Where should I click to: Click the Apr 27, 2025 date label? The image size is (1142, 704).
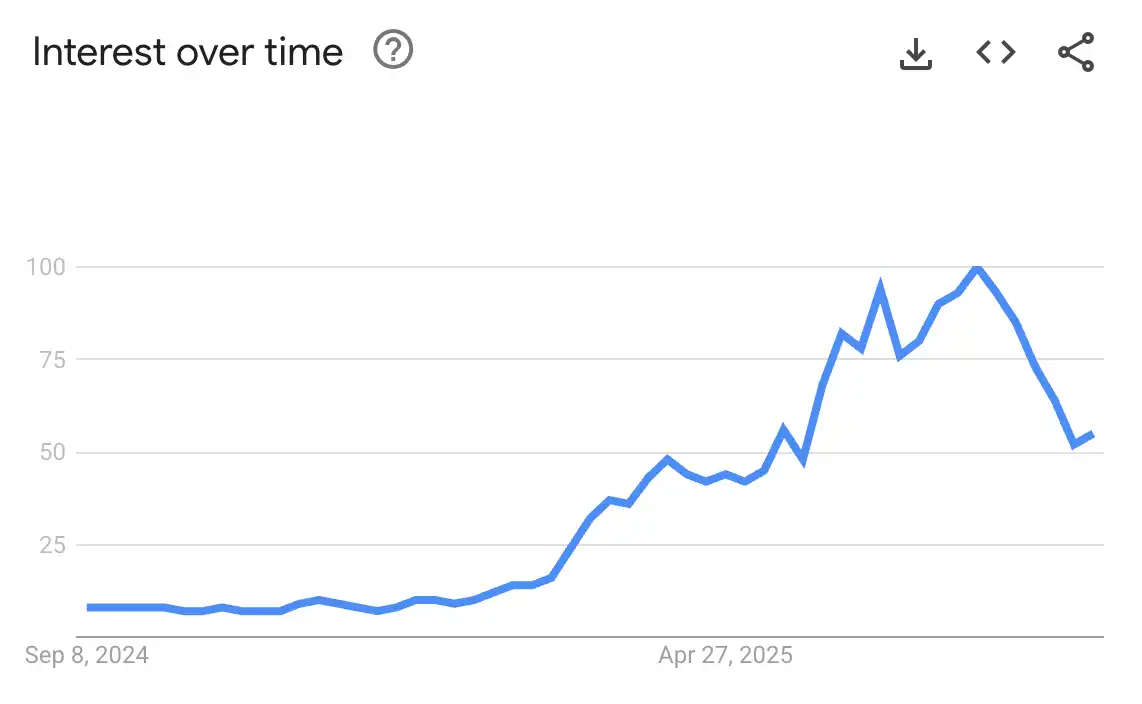725,656
